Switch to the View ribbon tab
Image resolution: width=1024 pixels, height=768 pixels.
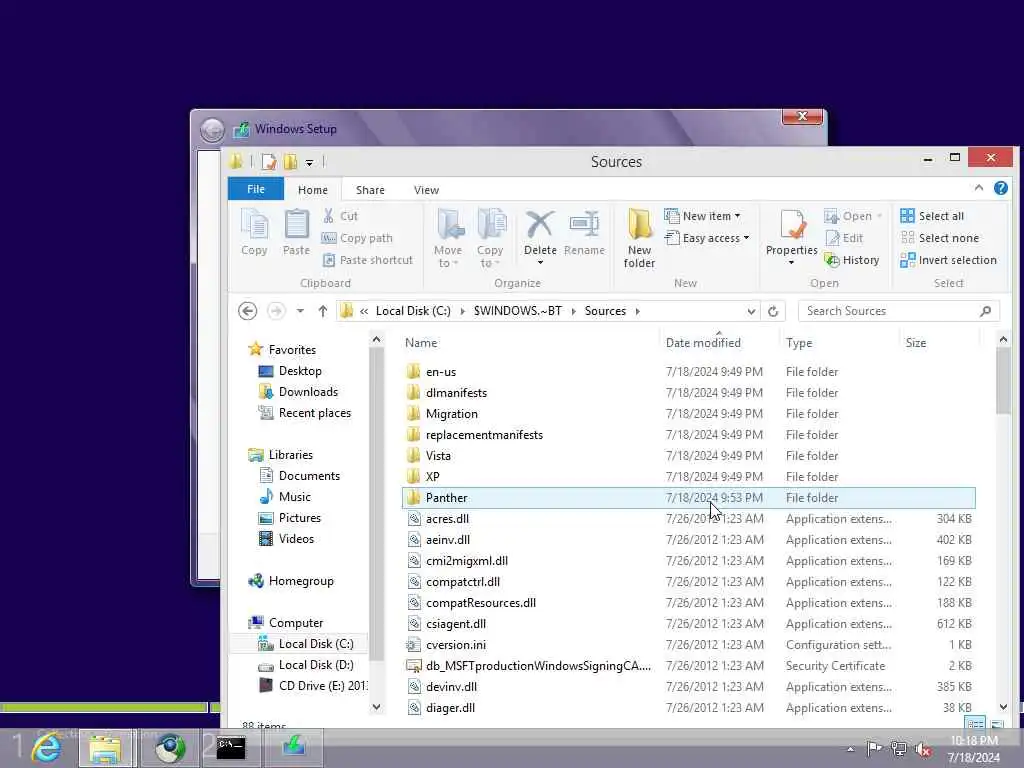point(426,190)
